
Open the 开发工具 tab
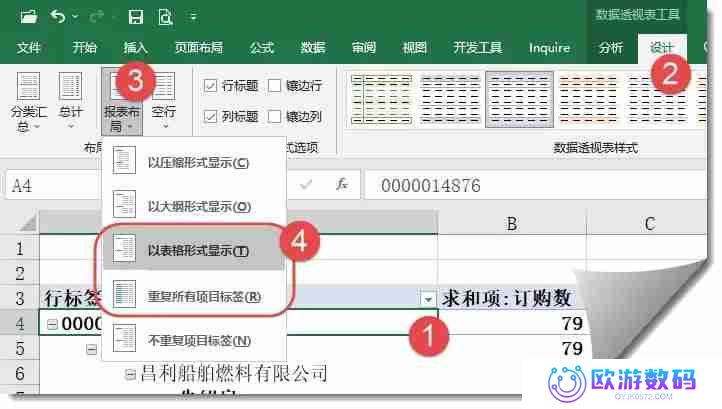tap(477, 48)
